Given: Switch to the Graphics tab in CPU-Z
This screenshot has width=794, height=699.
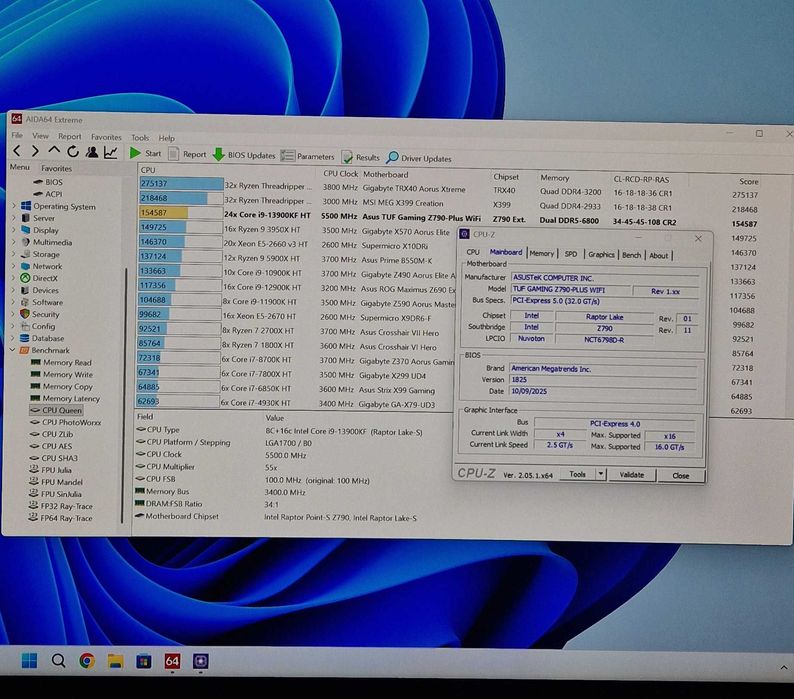Looking at the screenshot, I should (601, 254).
